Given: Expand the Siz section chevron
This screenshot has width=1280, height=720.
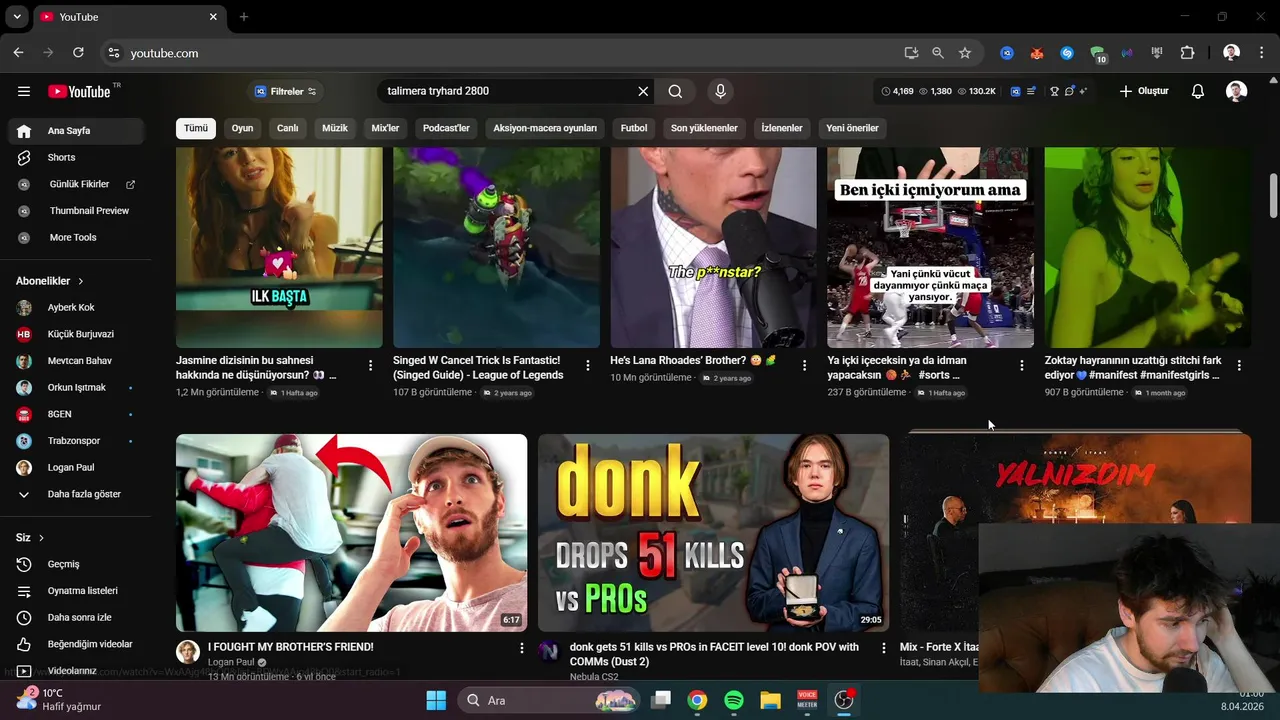Looking at the screenshot, I should click(41, 538).
